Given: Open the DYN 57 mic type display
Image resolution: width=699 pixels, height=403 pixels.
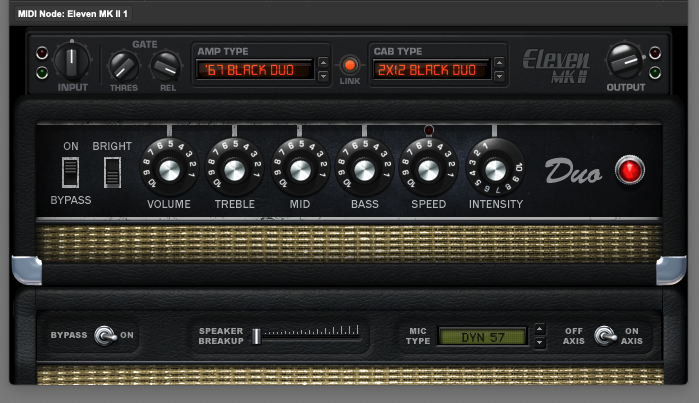Looking at the screenshot, I should coord(483,337).
